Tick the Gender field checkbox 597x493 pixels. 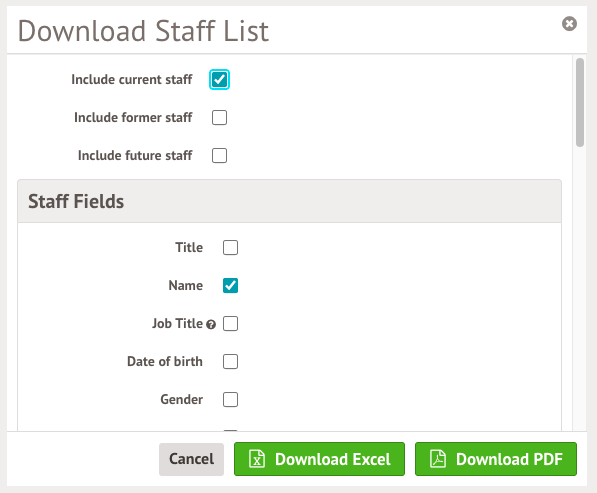(x=230, y=400)
